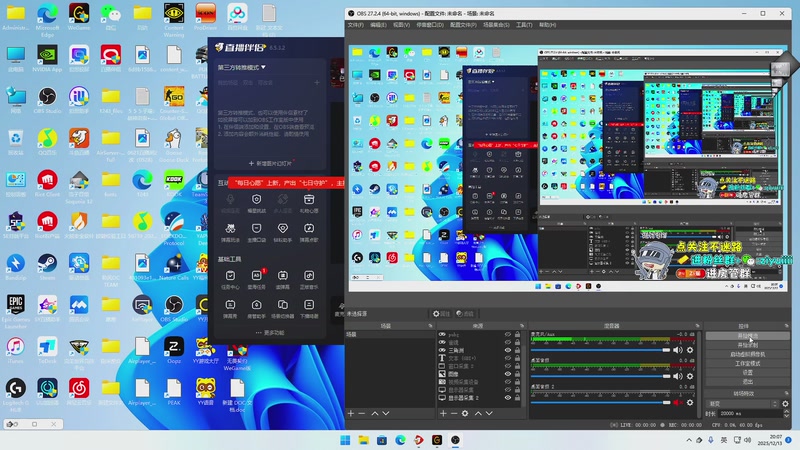Mute the 桌面音频 speaker icon
The height and width of the screenshot is (450, 800).
point(678,376)
